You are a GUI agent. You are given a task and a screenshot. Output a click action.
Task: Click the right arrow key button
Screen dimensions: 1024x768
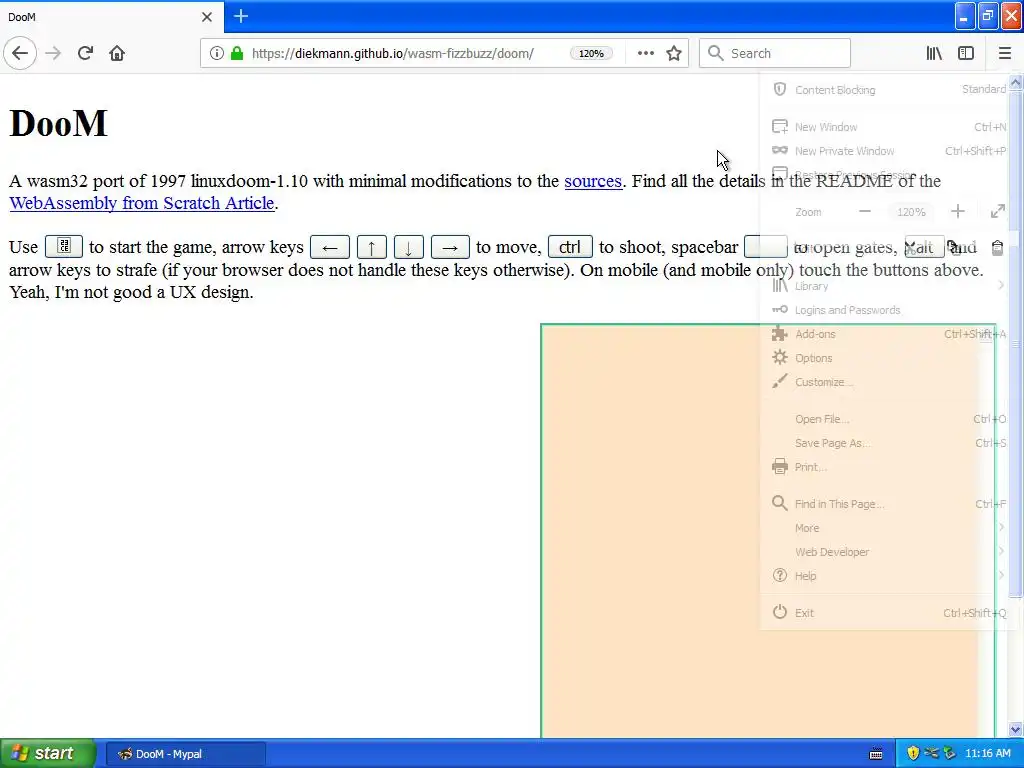pyautogui.click(x=450, y=248)
